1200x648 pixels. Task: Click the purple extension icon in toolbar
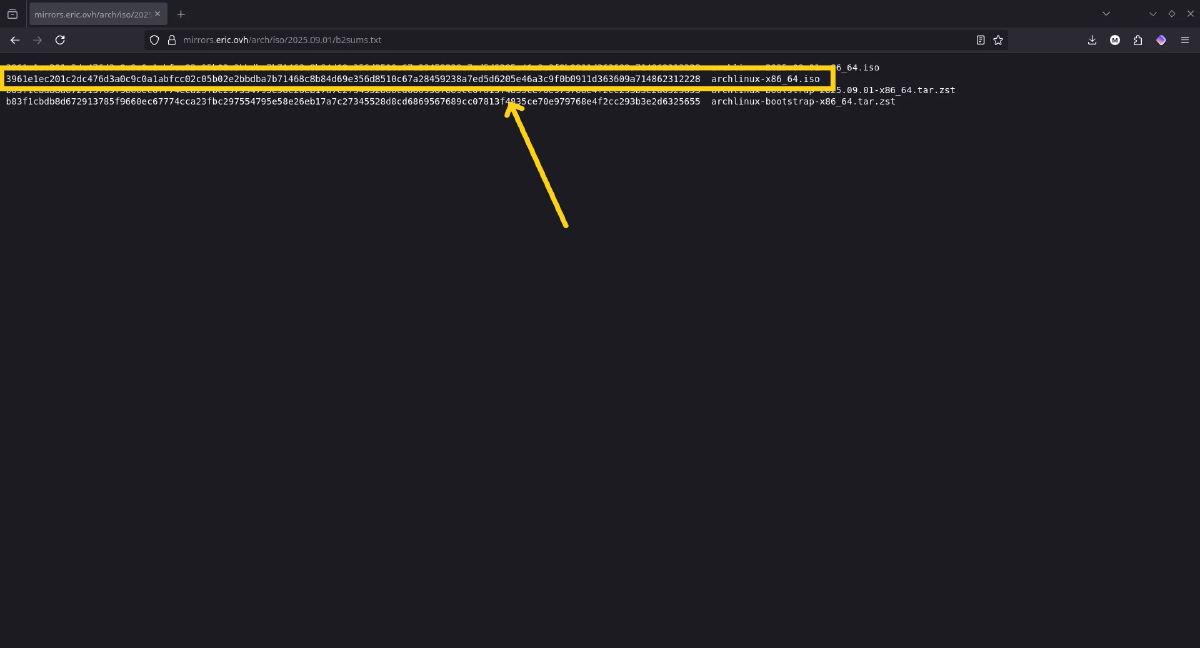tap(1161, 40)
